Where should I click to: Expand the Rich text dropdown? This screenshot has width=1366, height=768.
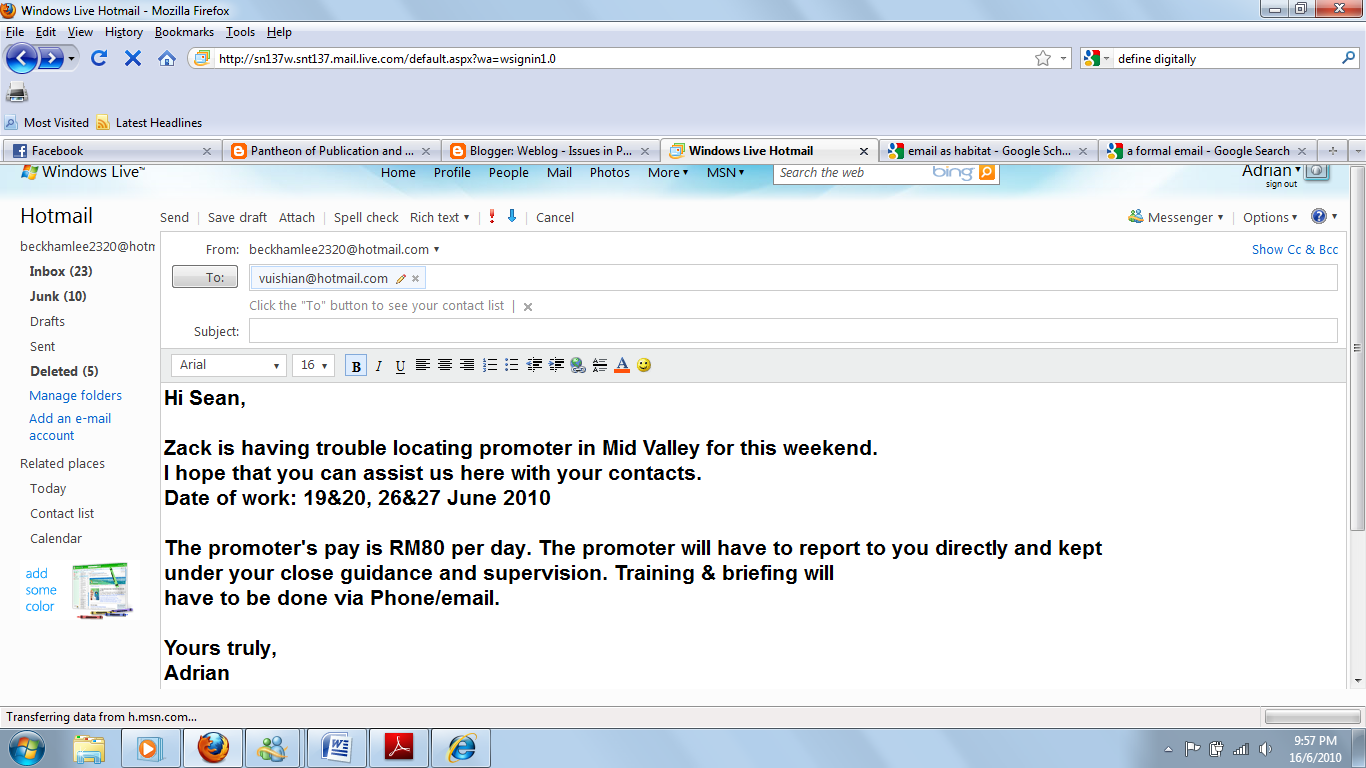coord(439,217)
